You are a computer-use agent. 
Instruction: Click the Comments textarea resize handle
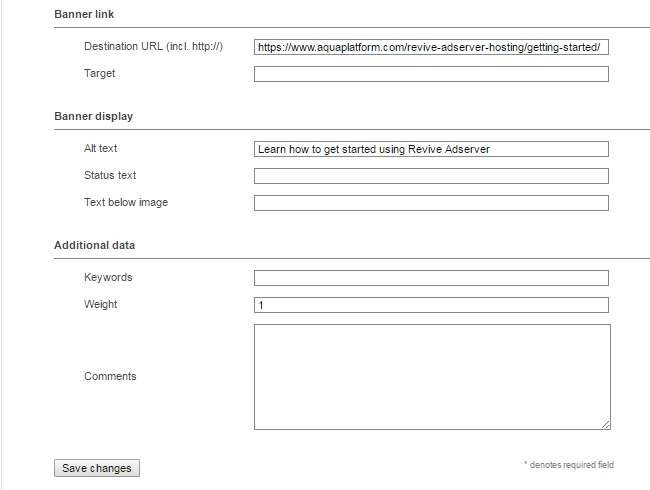[606, 425]
